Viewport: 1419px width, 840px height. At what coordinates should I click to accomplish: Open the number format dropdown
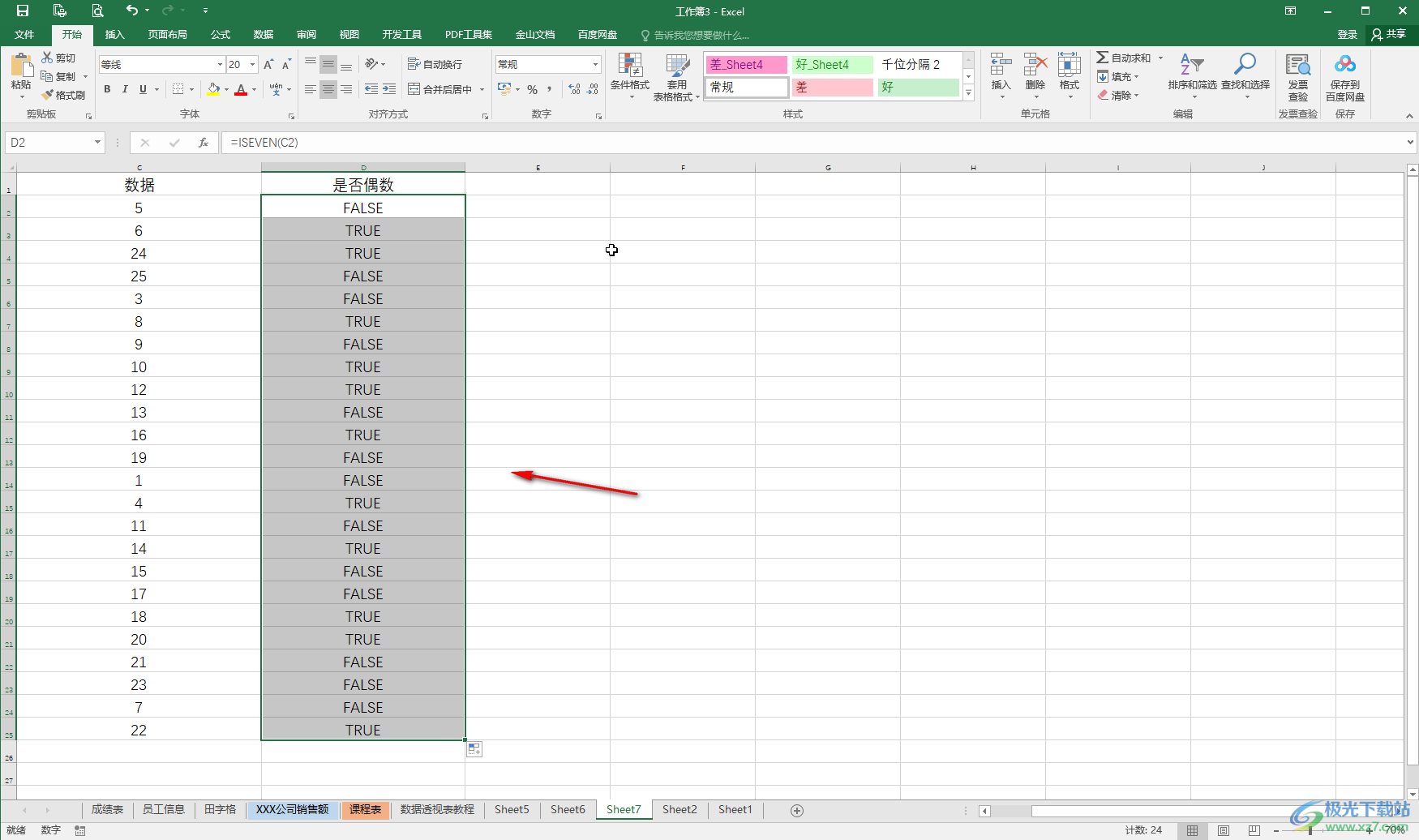coord(595,64)
